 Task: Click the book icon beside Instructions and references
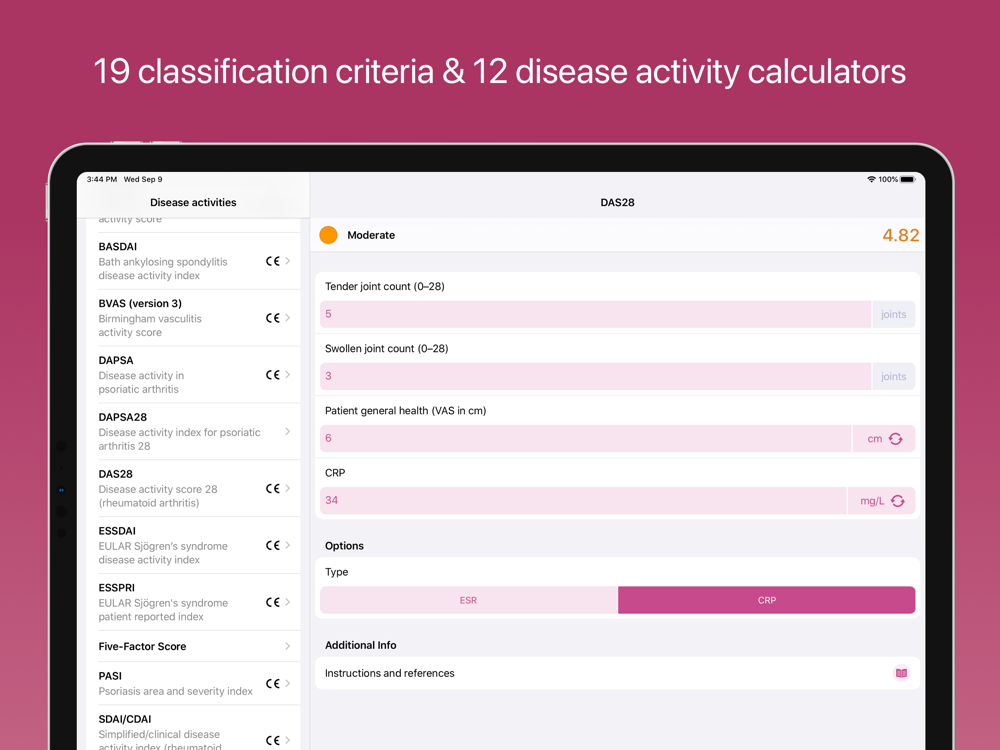pyautogui.click(x=901, y=673)
